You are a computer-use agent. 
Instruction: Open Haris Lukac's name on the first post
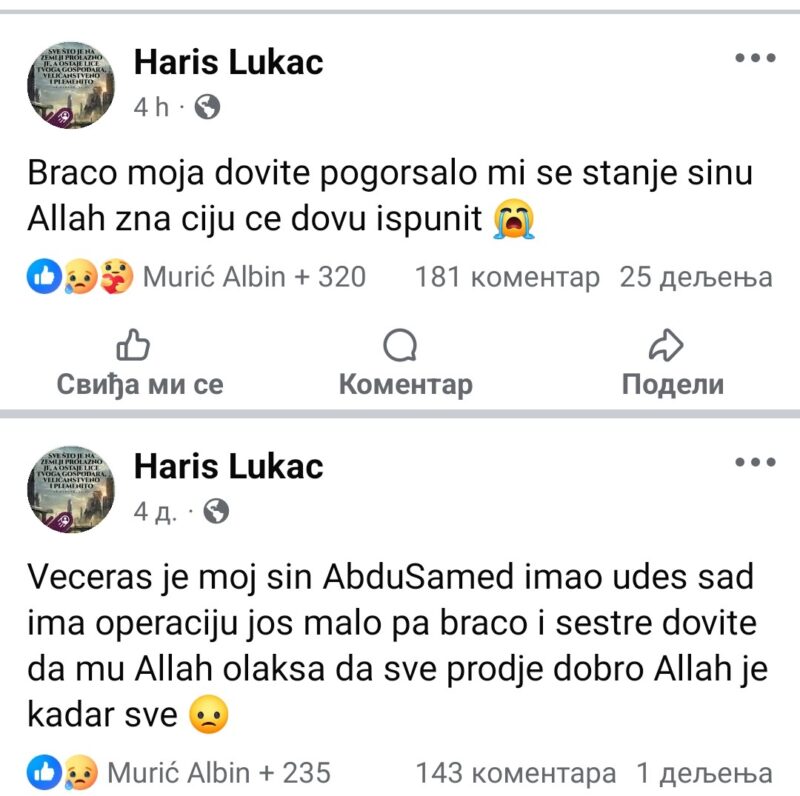click(x=228, y=62)
